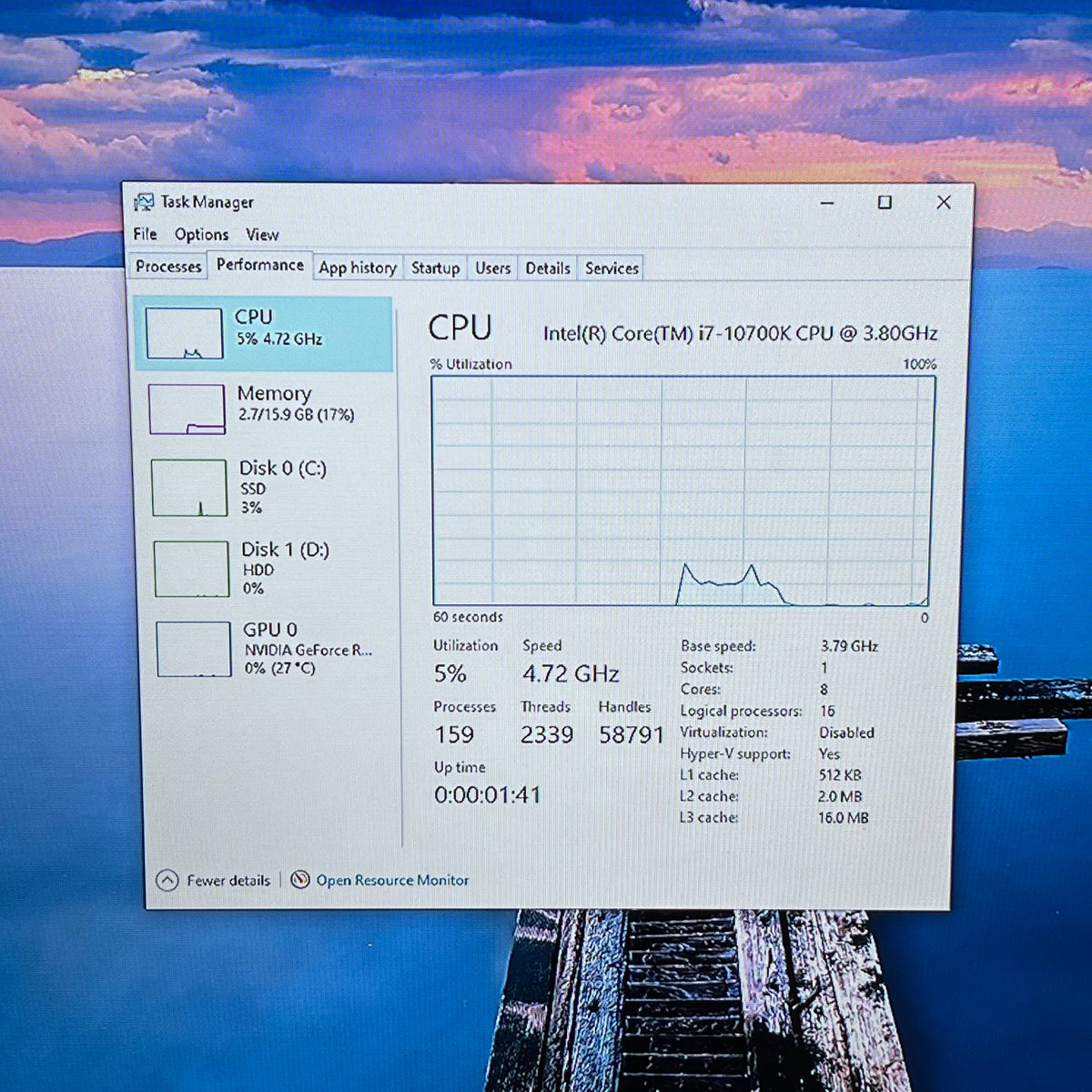Switch to the Processes tab

click(x=168, y=267)
